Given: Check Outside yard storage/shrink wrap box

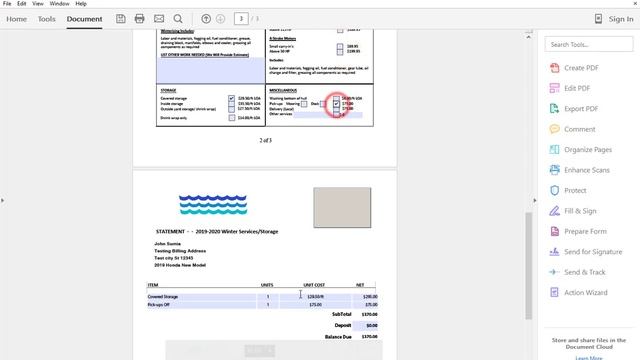Looking at the screenshot, I should click(x=231, y=109).
